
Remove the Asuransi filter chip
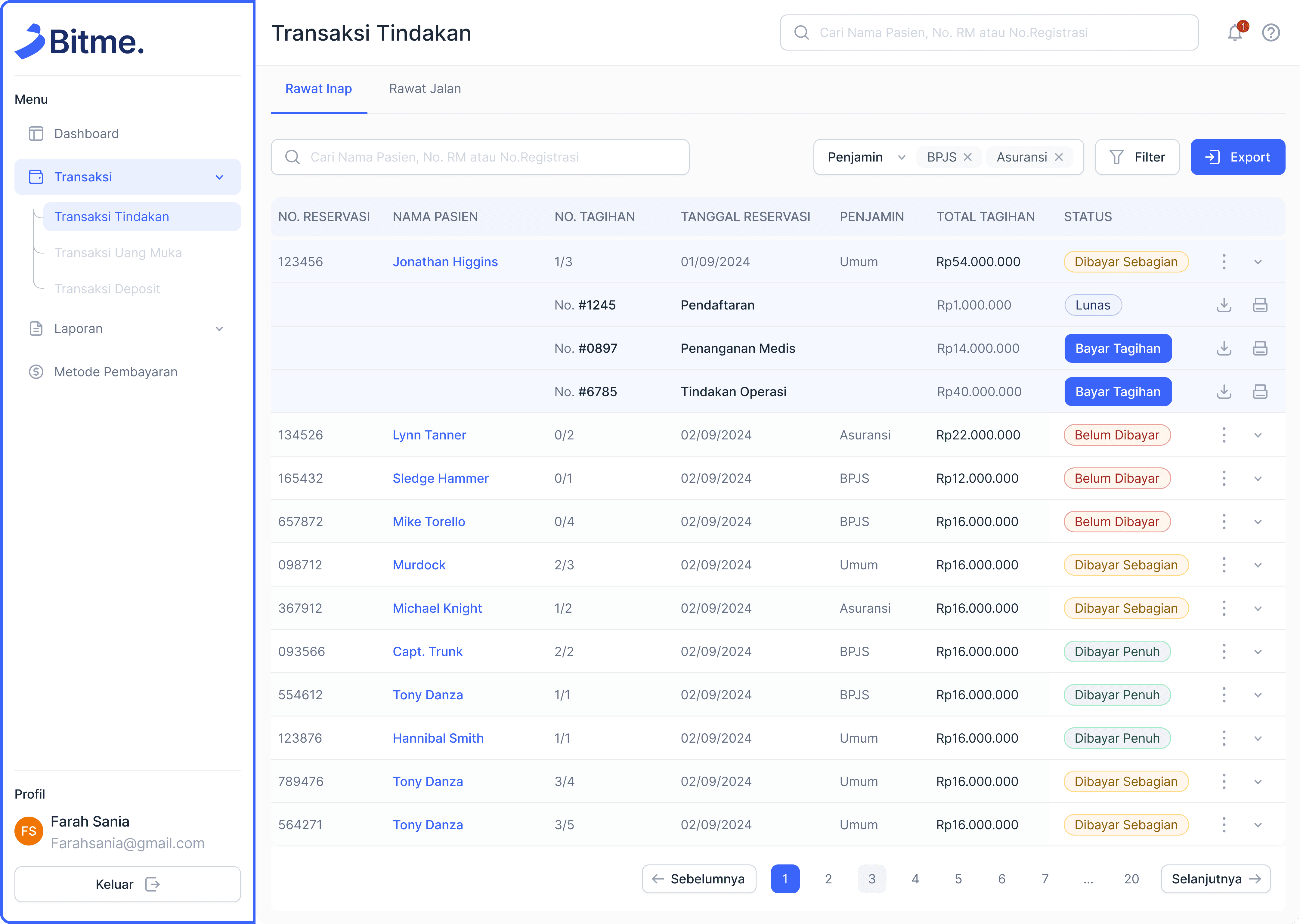click(1059, 157)
